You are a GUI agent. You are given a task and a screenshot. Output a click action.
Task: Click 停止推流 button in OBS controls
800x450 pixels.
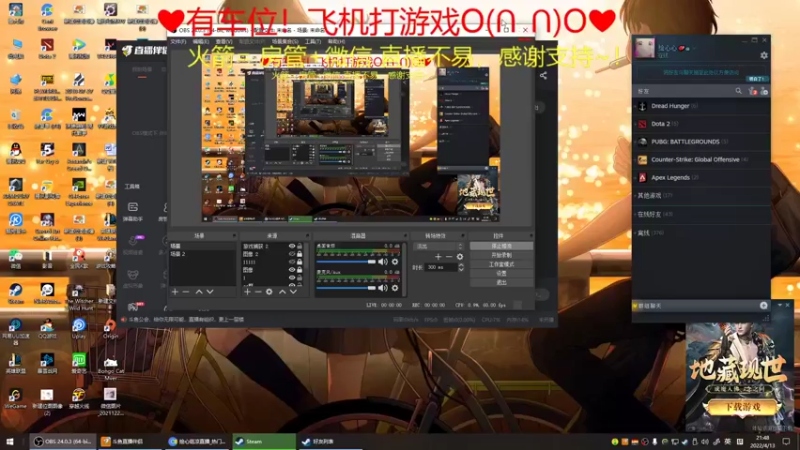(x=501, y=246)
